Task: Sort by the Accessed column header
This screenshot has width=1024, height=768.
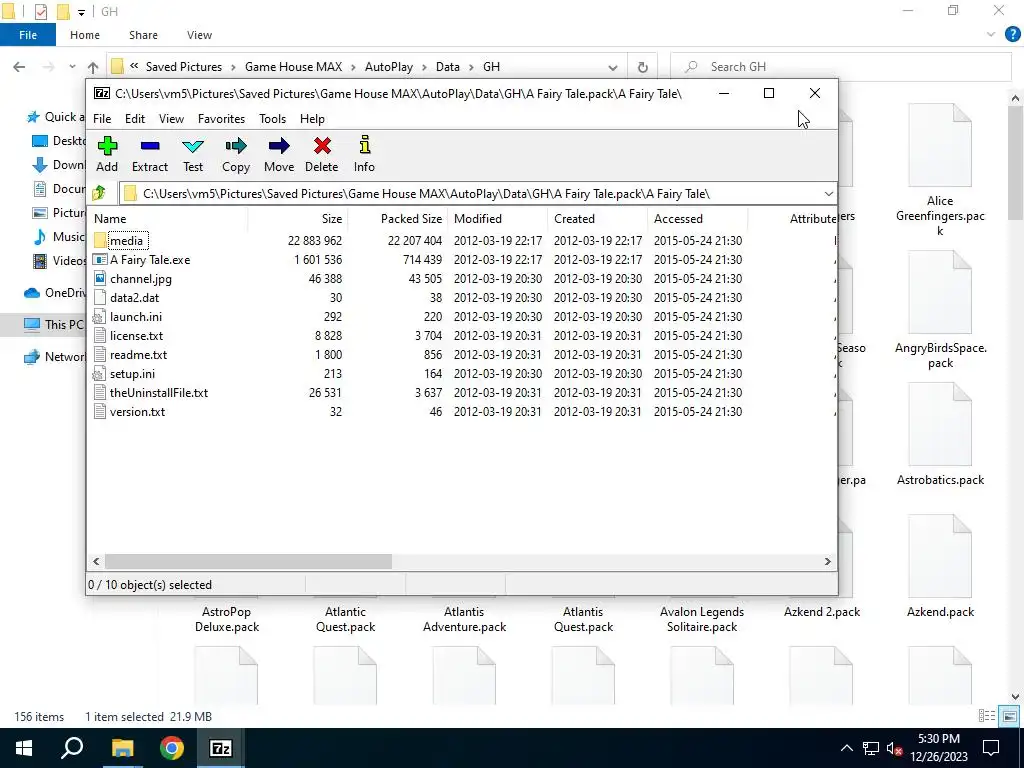Action: pyautogui.click(x=697, y=219)
